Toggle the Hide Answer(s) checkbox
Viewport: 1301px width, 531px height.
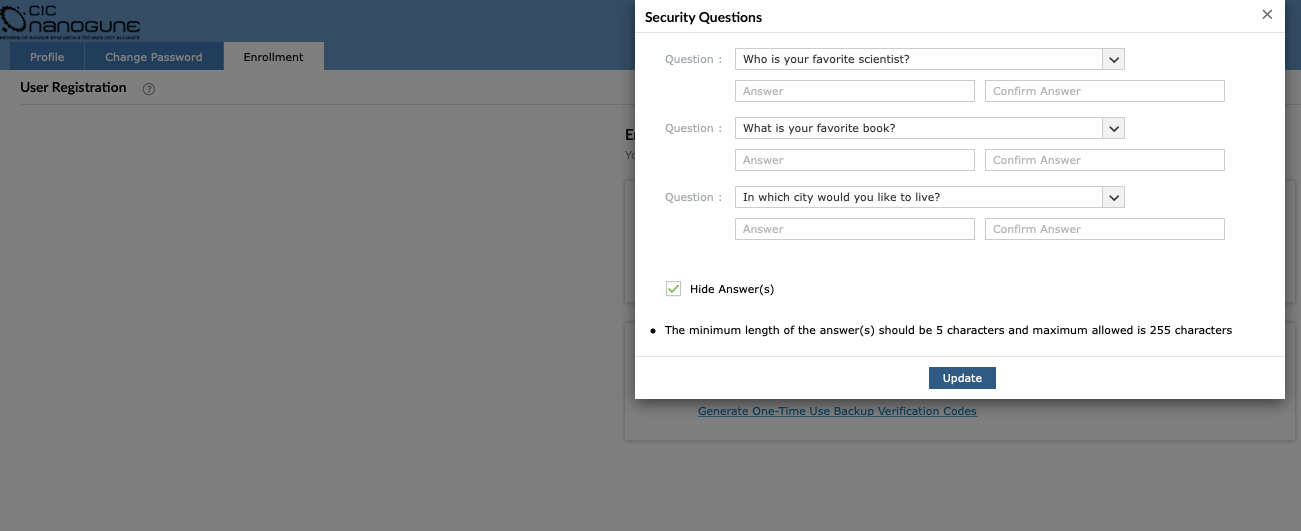point(674,289)
